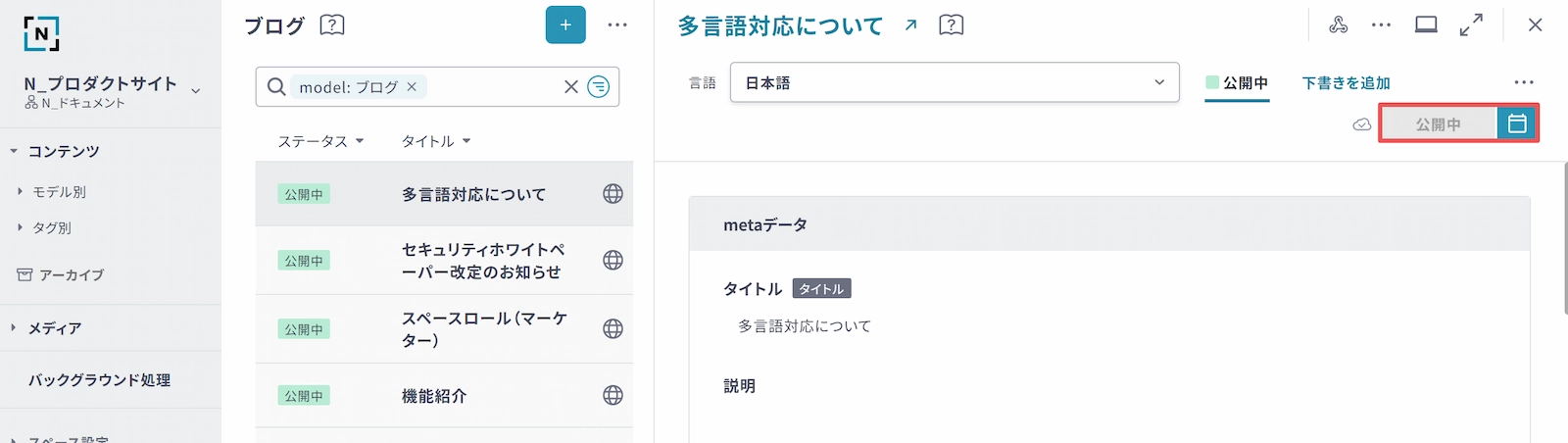The width and height of the screenshot is (1568, 443).
Task: Click the タイトル text field value
Action: pos(804,326)
